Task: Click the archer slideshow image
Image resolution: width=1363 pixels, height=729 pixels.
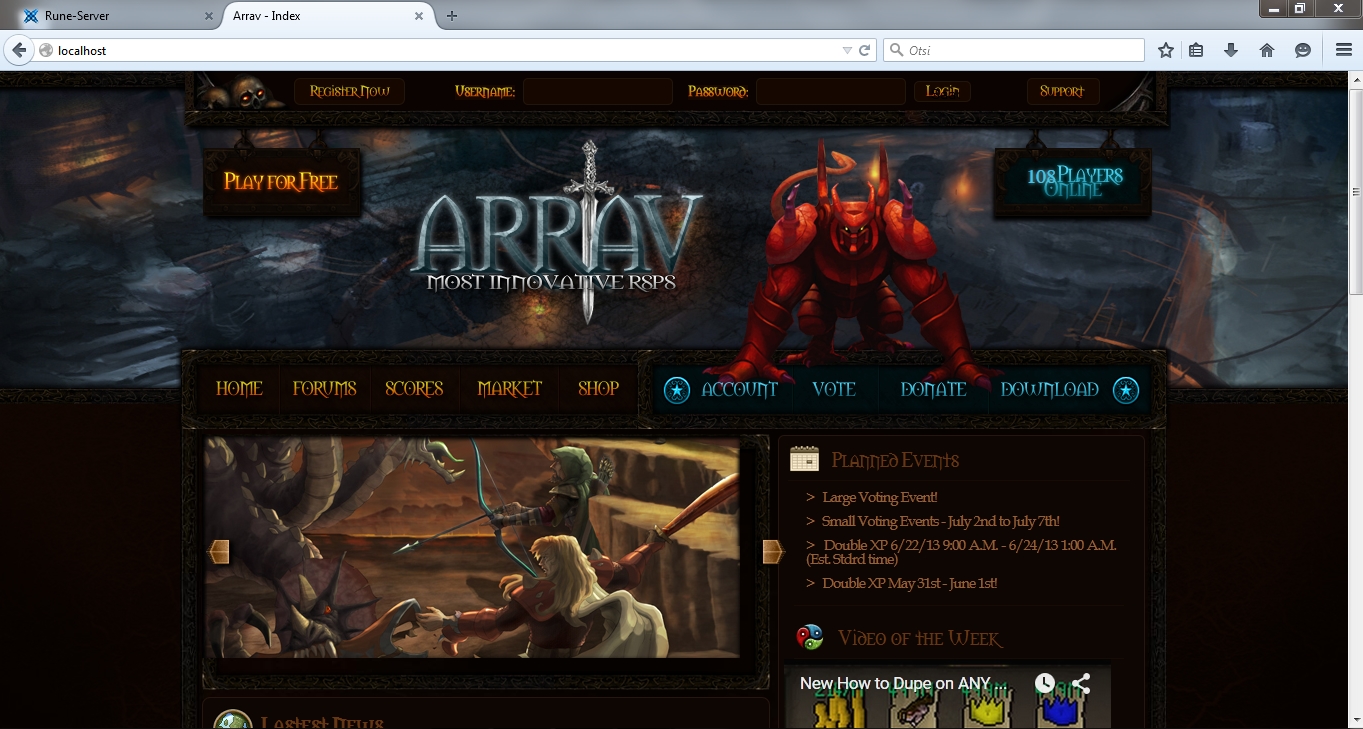Action: [x=472, y=547]
